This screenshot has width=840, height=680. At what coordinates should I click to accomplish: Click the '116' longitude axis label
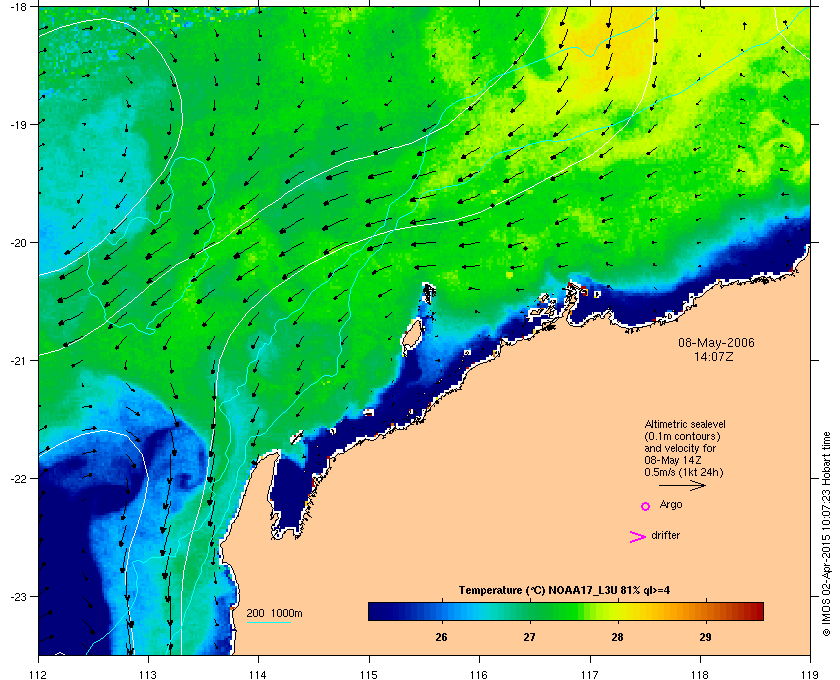[479, 675]
